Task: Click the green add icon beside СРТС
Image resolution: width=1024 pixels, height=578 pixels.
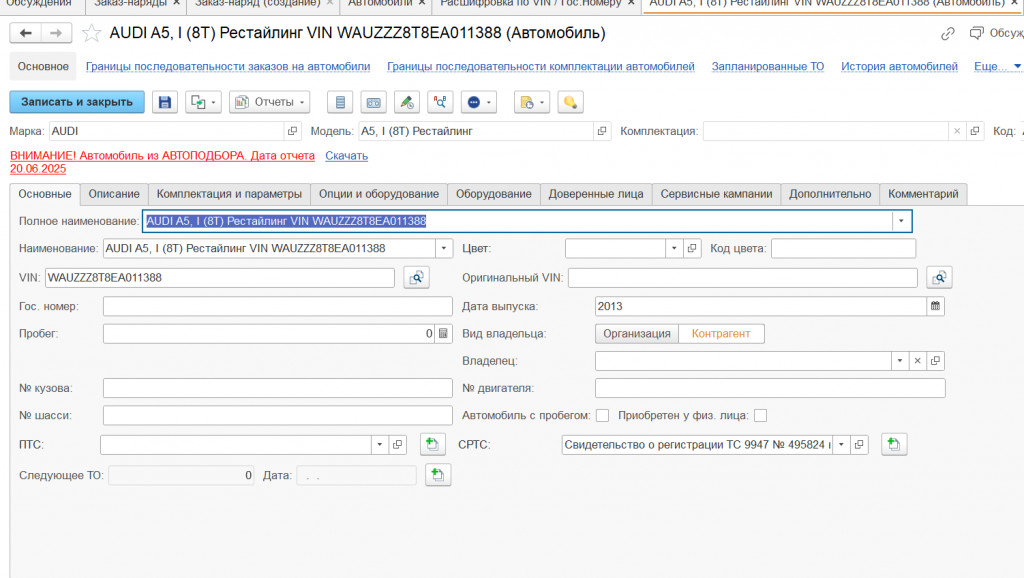Action: (x=893, y=444)
